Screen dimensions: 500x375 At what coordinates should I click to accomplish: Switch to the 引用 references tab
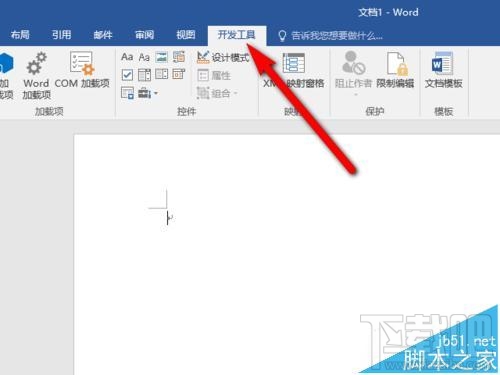click(61, 35)
